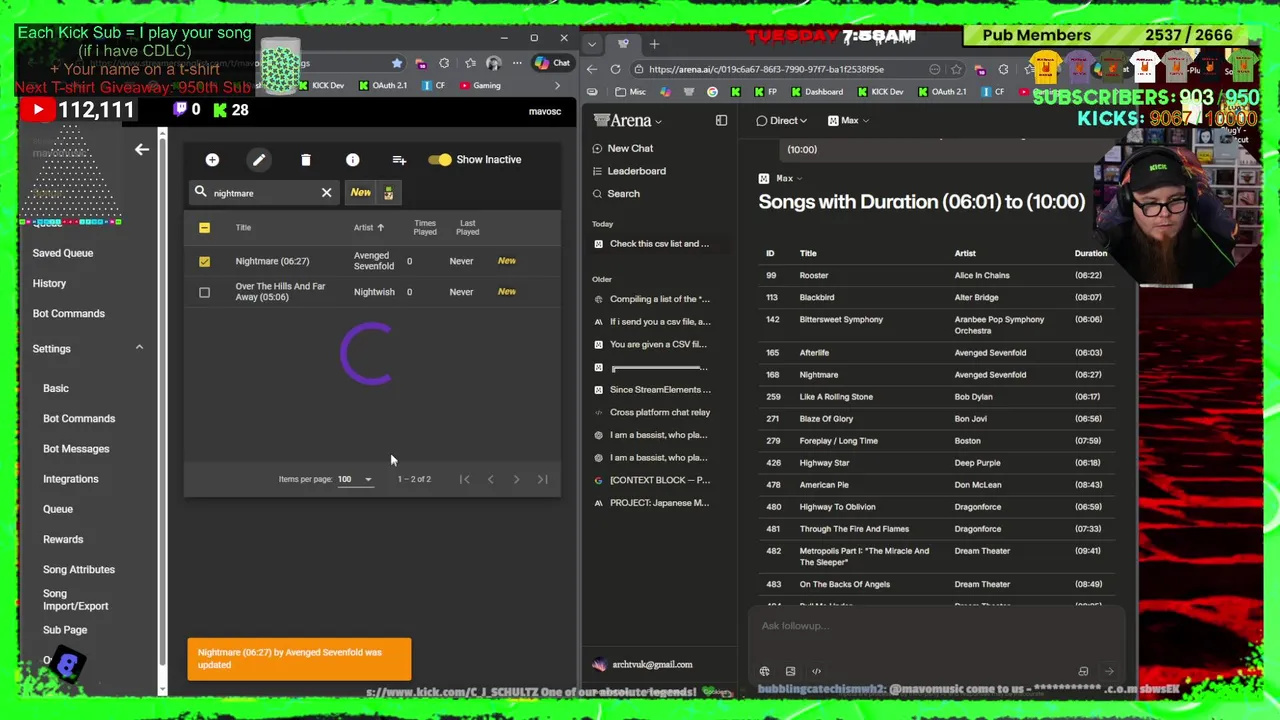Click the select-all checkbox in table header
Screen dimensions: 1280x720
204,228
